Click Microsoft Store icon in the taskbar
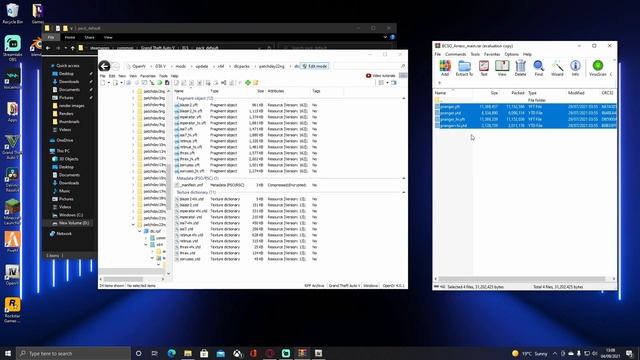640x360 pixels. (204, 353)
